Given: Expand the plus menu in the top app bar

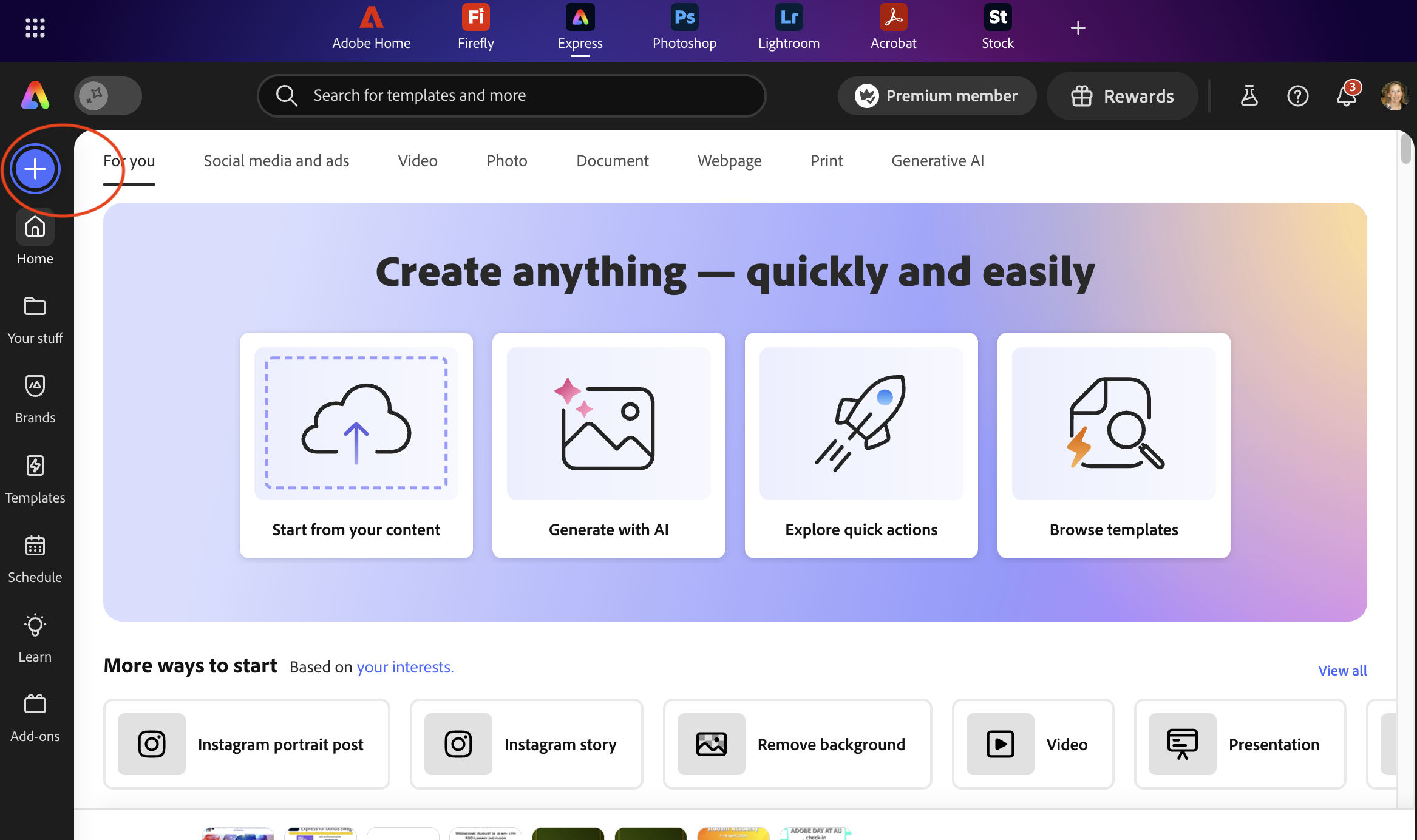Looking at the screenshot, I should click(x=1078, y=27).
